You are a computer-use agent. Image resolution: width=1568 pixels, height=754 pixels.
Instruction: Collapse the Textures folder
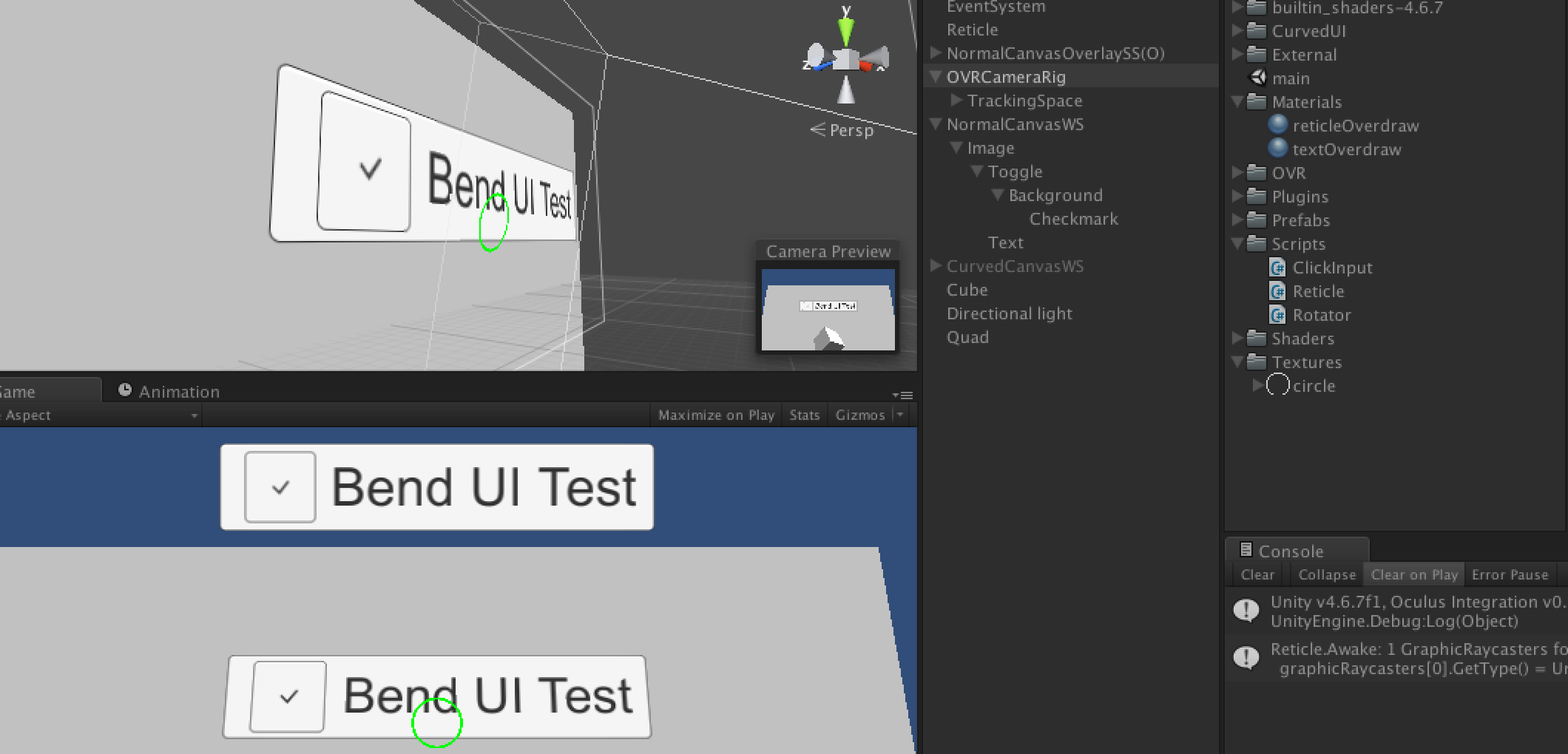pyautogui.click(x=1237, y=361)
